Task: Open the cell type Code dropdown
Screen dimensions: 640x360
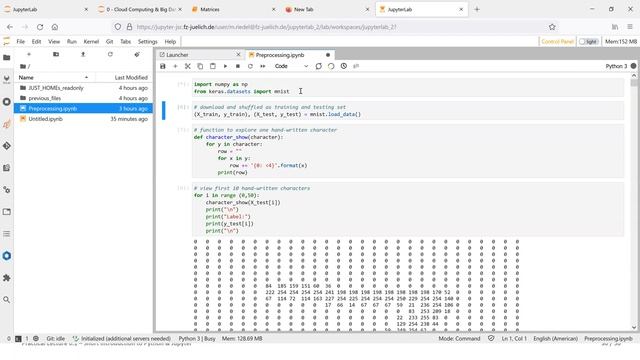Action: tap(291, 66)
